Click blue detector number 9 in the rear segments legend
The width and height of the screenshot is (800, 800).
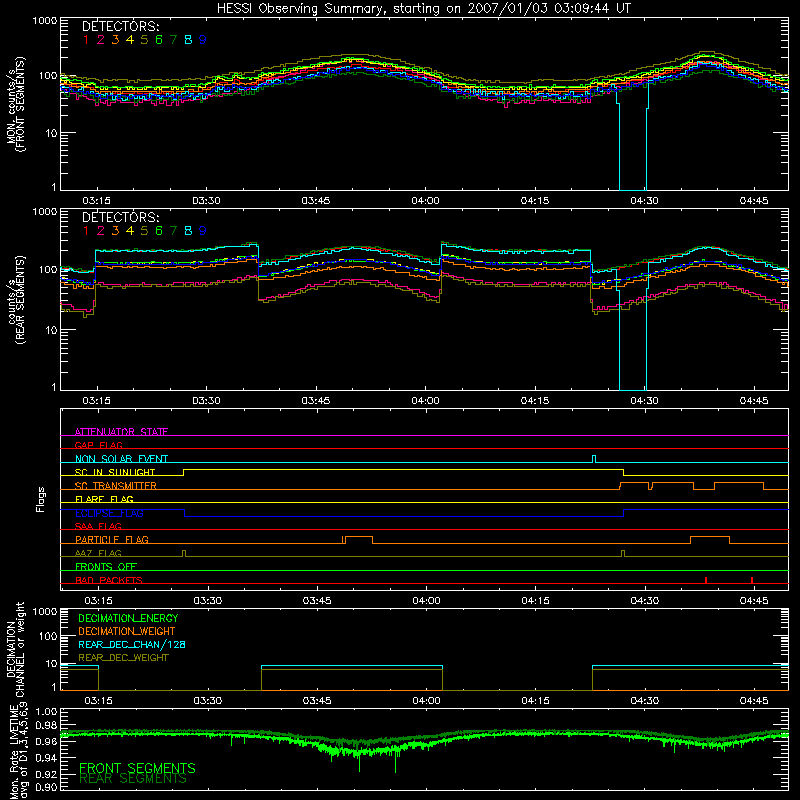[x=203, y=231]
